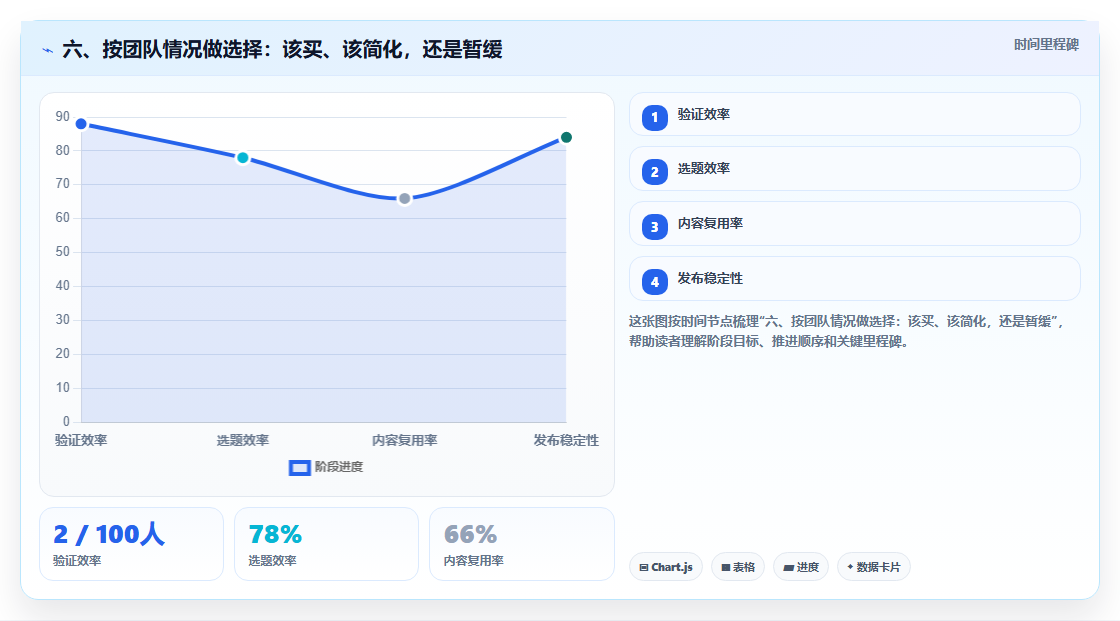Click the x-axis label 发布稳定性
The width and height of the screenshot is (1120, 621).
click(566, 440)
